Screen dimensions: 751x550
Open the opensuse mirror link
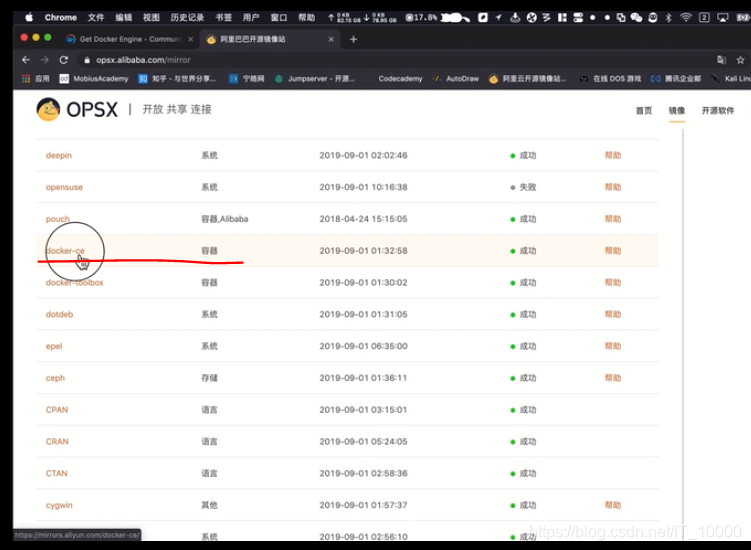pyautogui.click(x=64, y=187)
